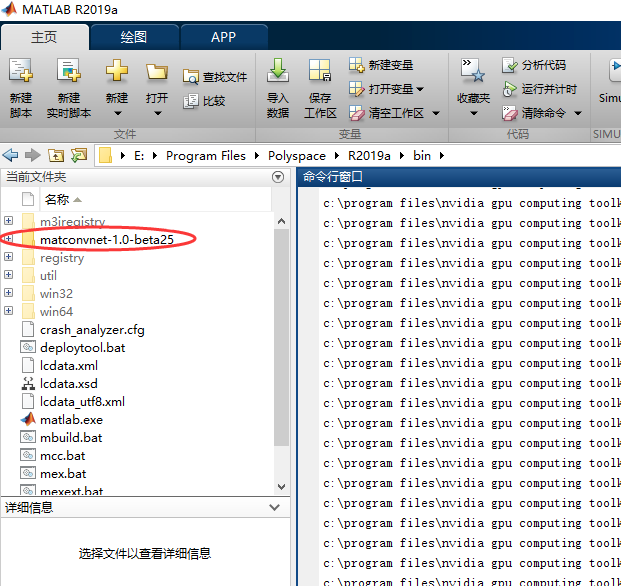
Task: Click the arrow after bin in path
Action: tap(442, 156)
